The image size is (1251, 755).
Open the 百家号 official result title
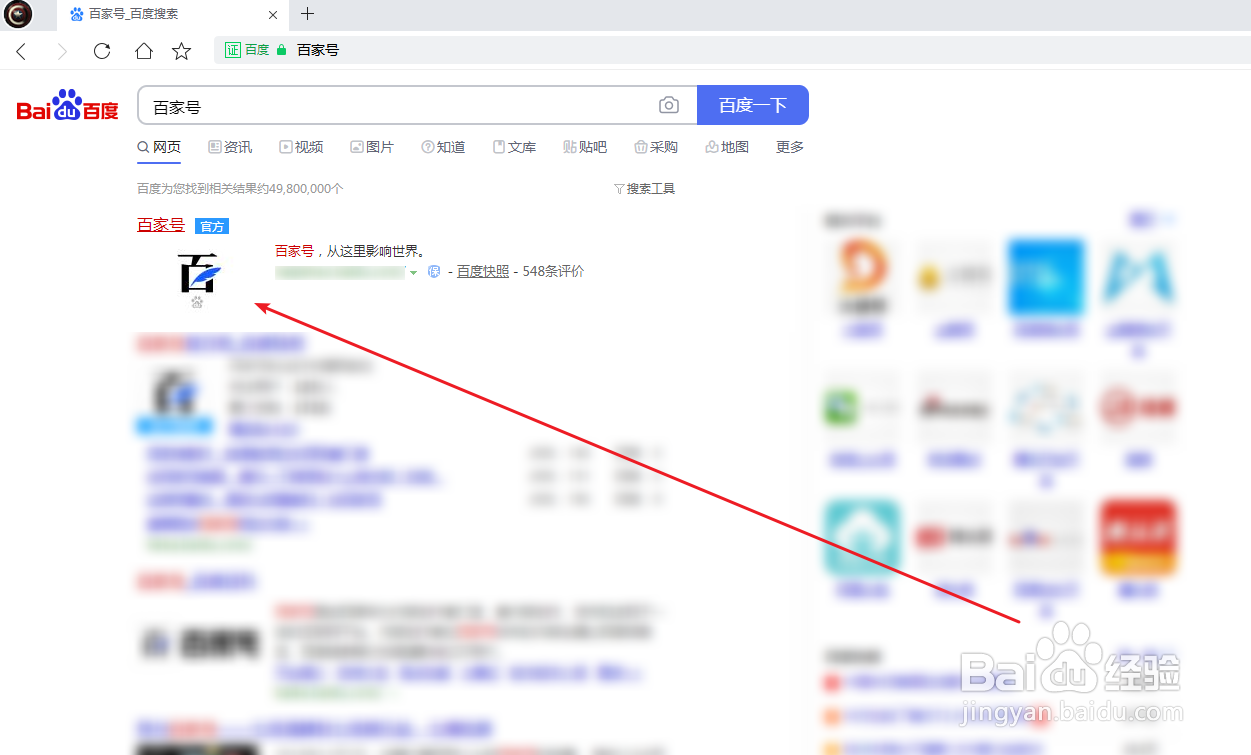pyautogui.click(x=161, y=226)
